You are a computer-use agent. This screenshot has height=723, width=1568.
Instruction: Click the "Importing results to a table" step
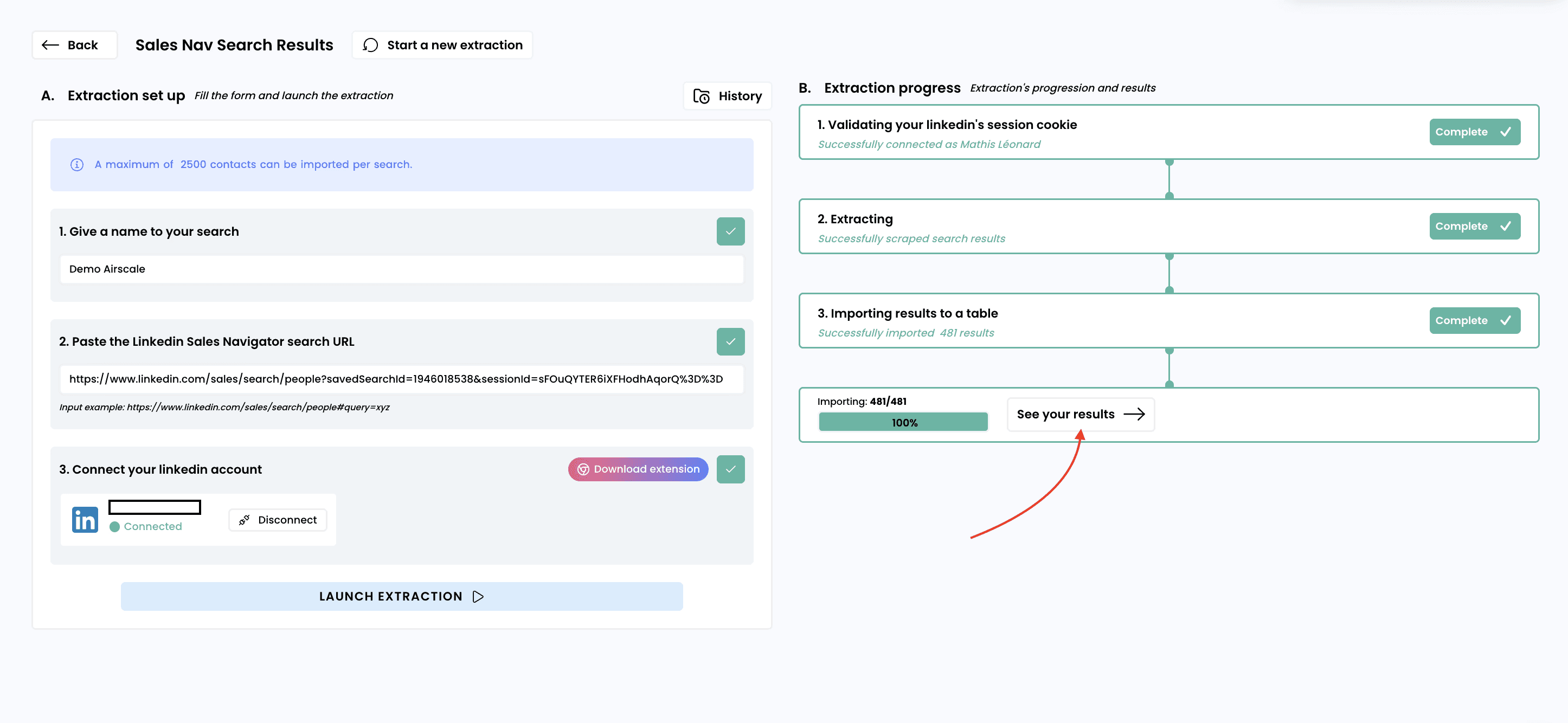[907, 313]
